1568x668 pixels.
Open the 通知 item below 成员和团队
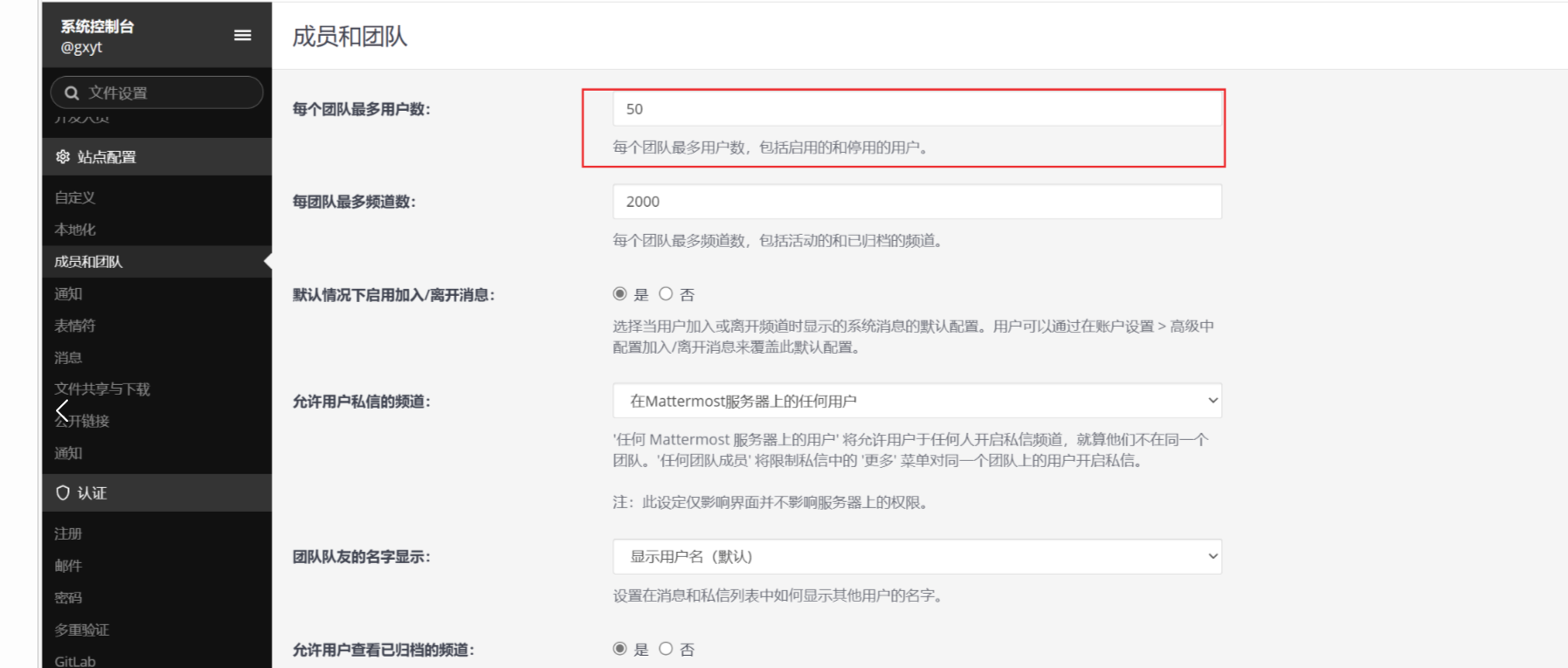[68, 293]
